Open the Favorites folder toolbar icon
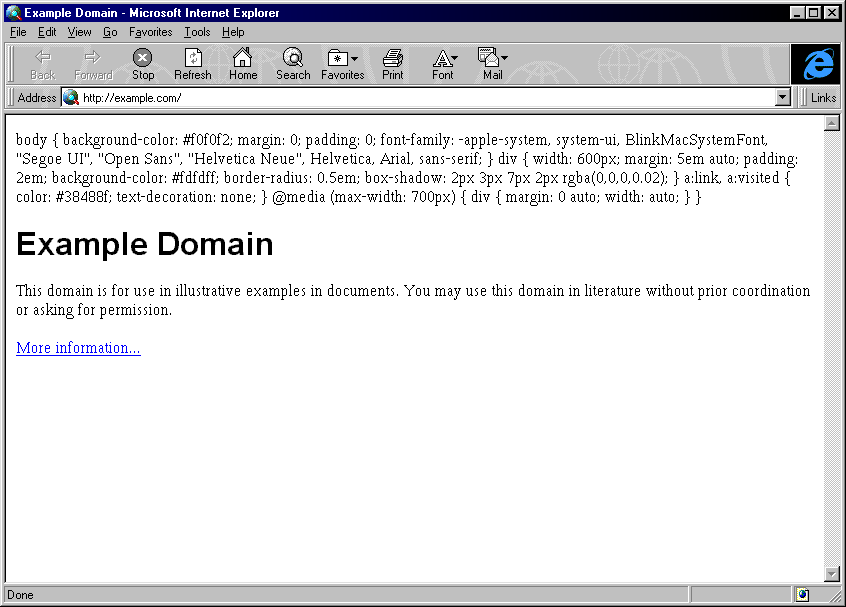This screenshot has height=607, width=846. [x=337, y=57]
